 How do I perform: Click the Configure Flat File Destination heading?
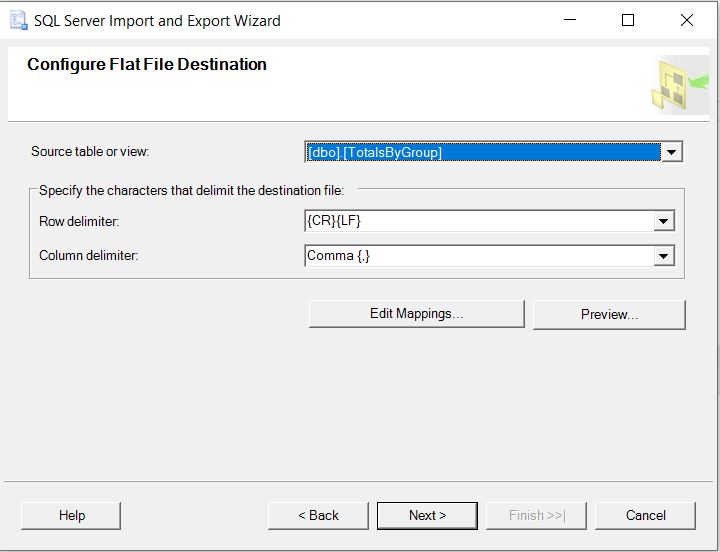coord(147,64)
